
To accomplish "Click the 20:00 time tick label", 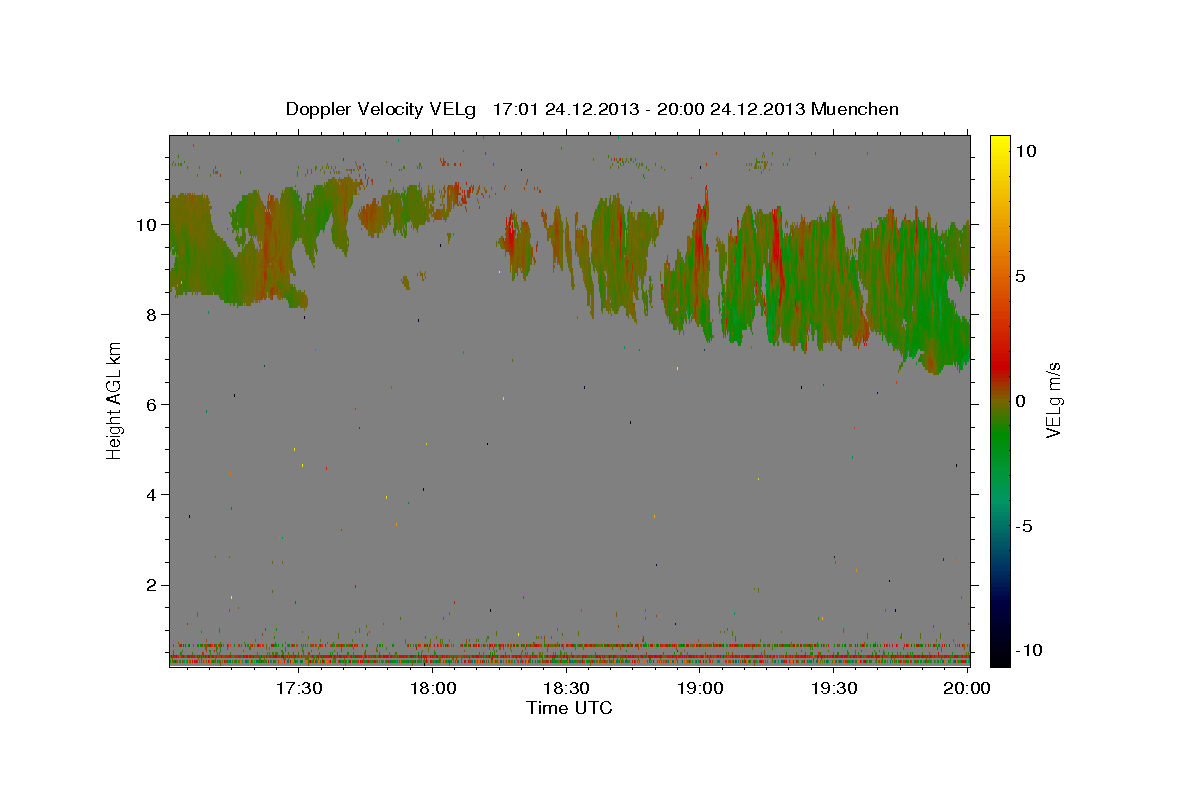I will (967, 688).
